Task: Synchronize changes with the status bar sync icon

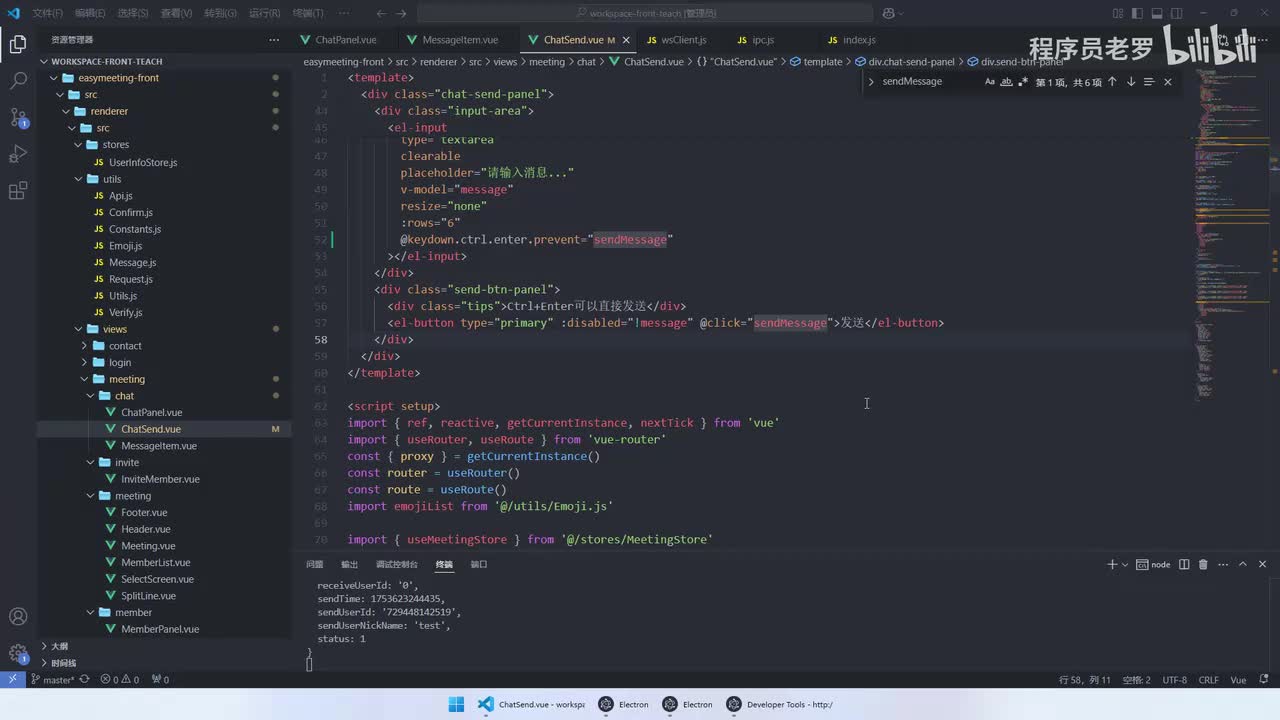Action: tap(84, 680)
